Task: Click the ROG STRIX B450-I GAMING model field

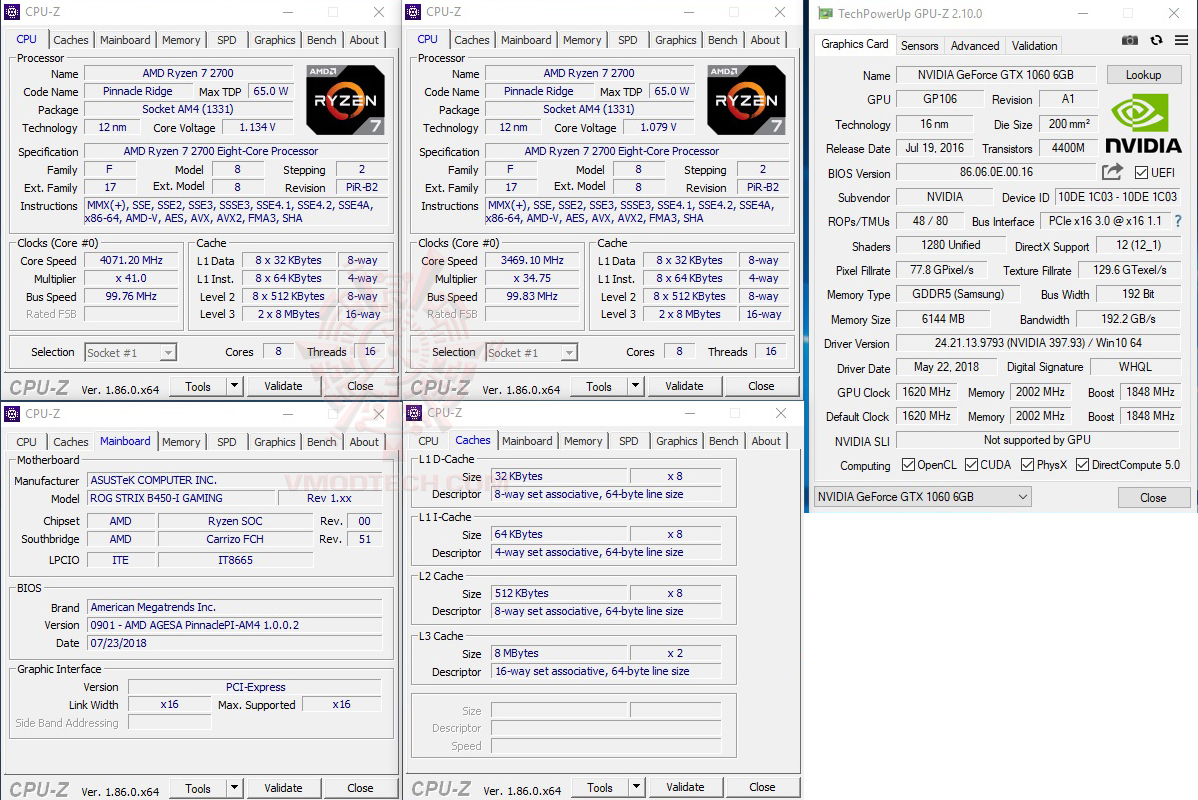Action: click(x=181, y=498)
